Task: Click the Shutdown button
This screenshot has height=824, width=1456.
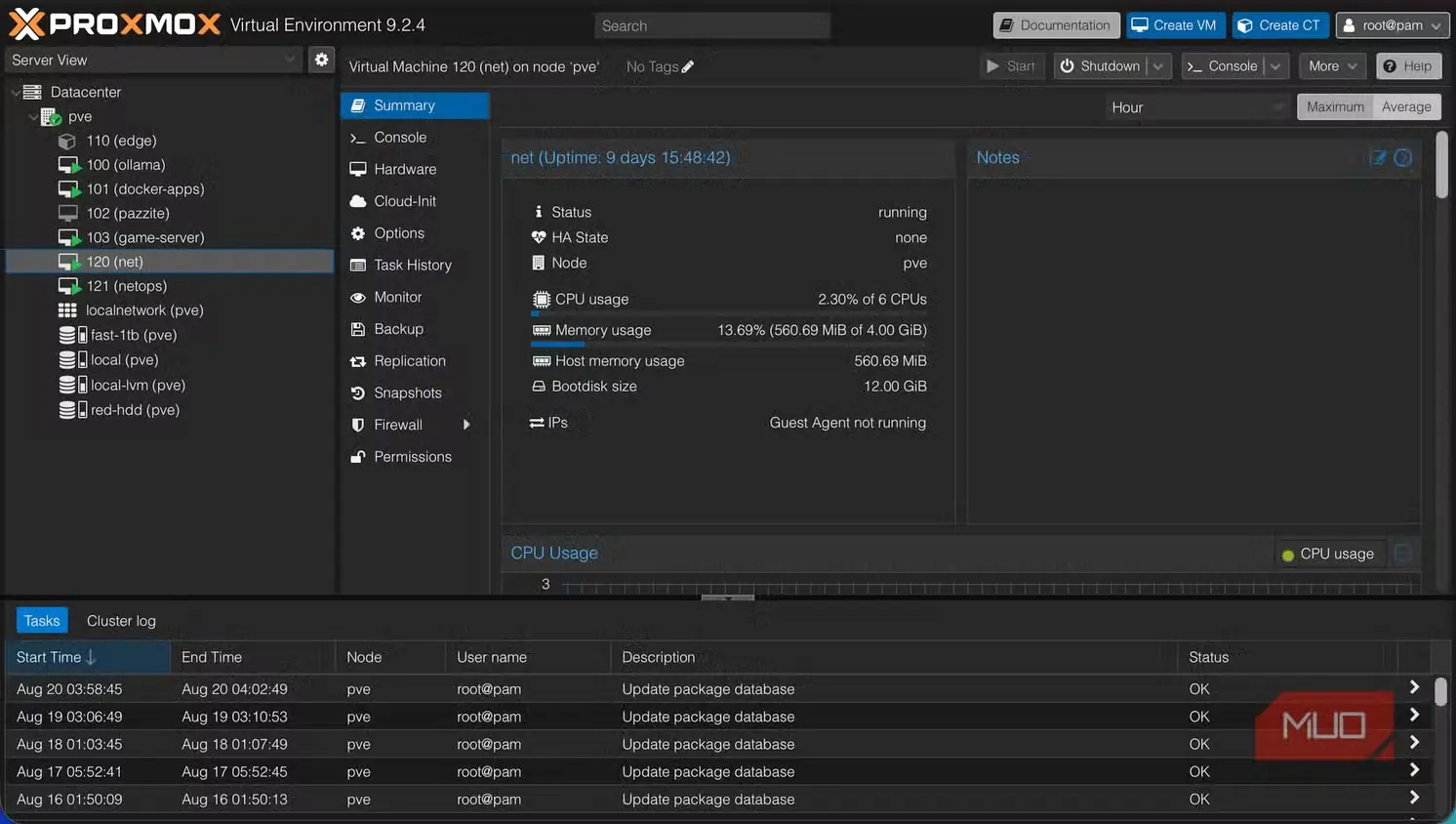Action: click(1101, 65)
